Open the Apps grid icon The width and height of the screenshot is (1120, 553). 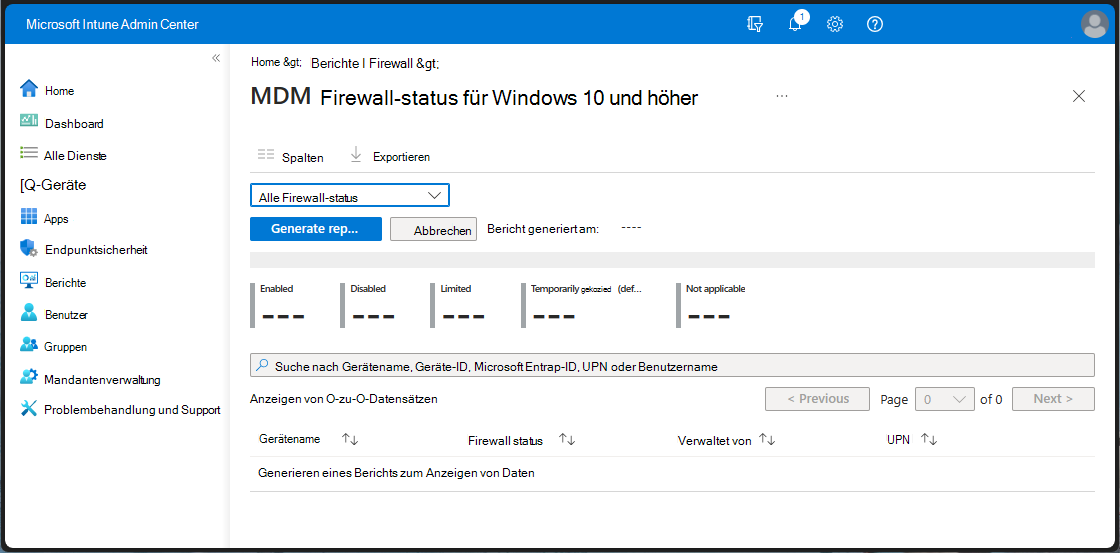pyautogui.click(x=29, y=216)
